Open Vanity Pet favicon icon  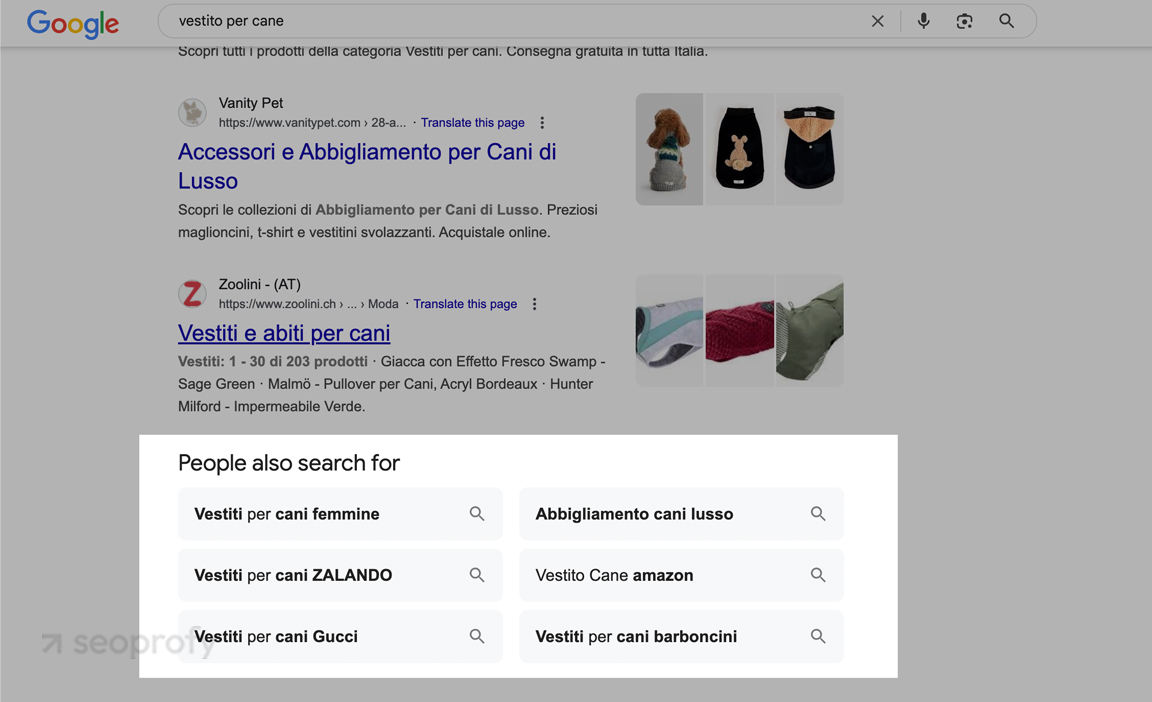192,112
